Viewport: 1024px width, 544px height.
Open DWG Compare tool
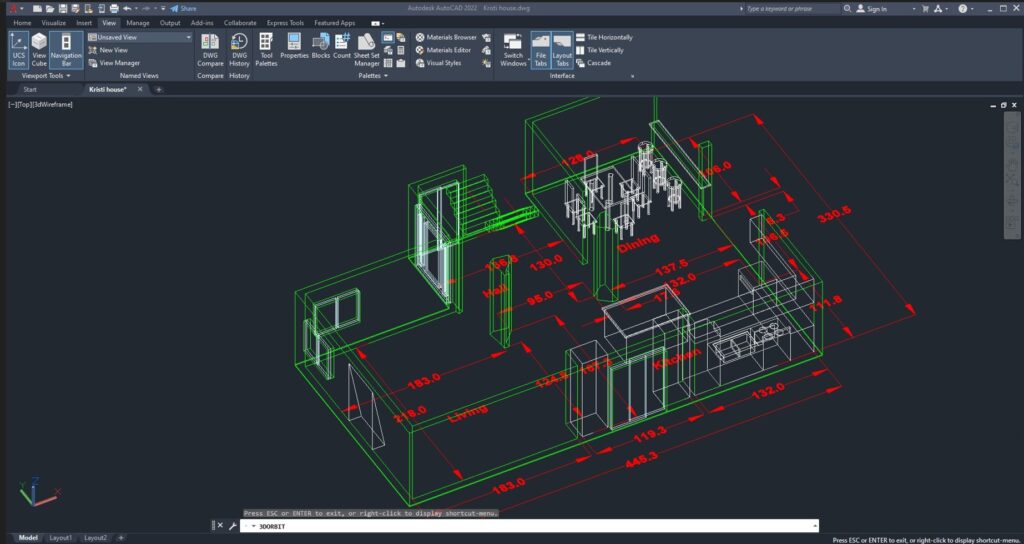click(210, 48)
